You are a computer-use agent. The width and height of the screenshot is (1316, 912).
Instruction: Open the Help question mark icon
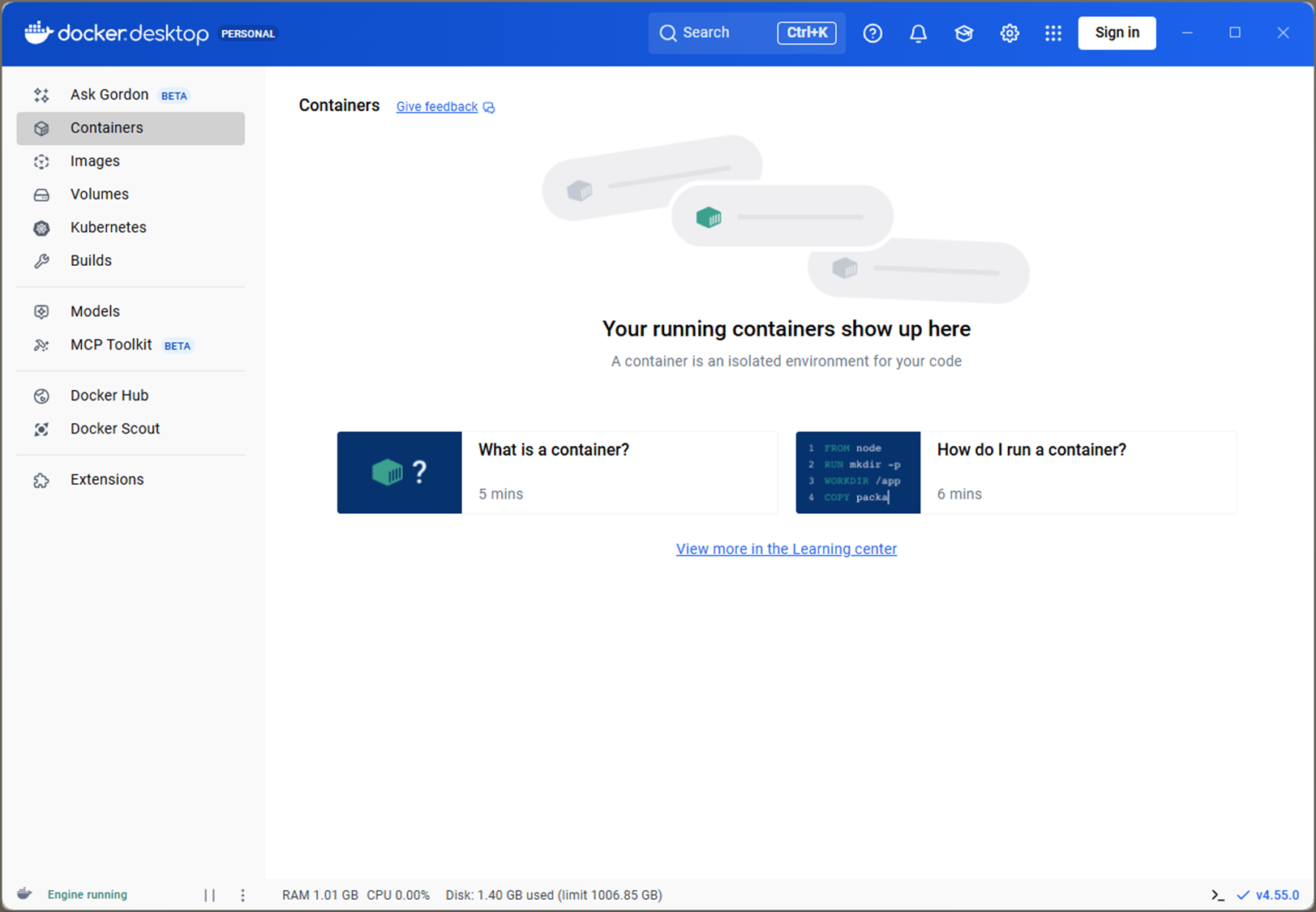872,33
